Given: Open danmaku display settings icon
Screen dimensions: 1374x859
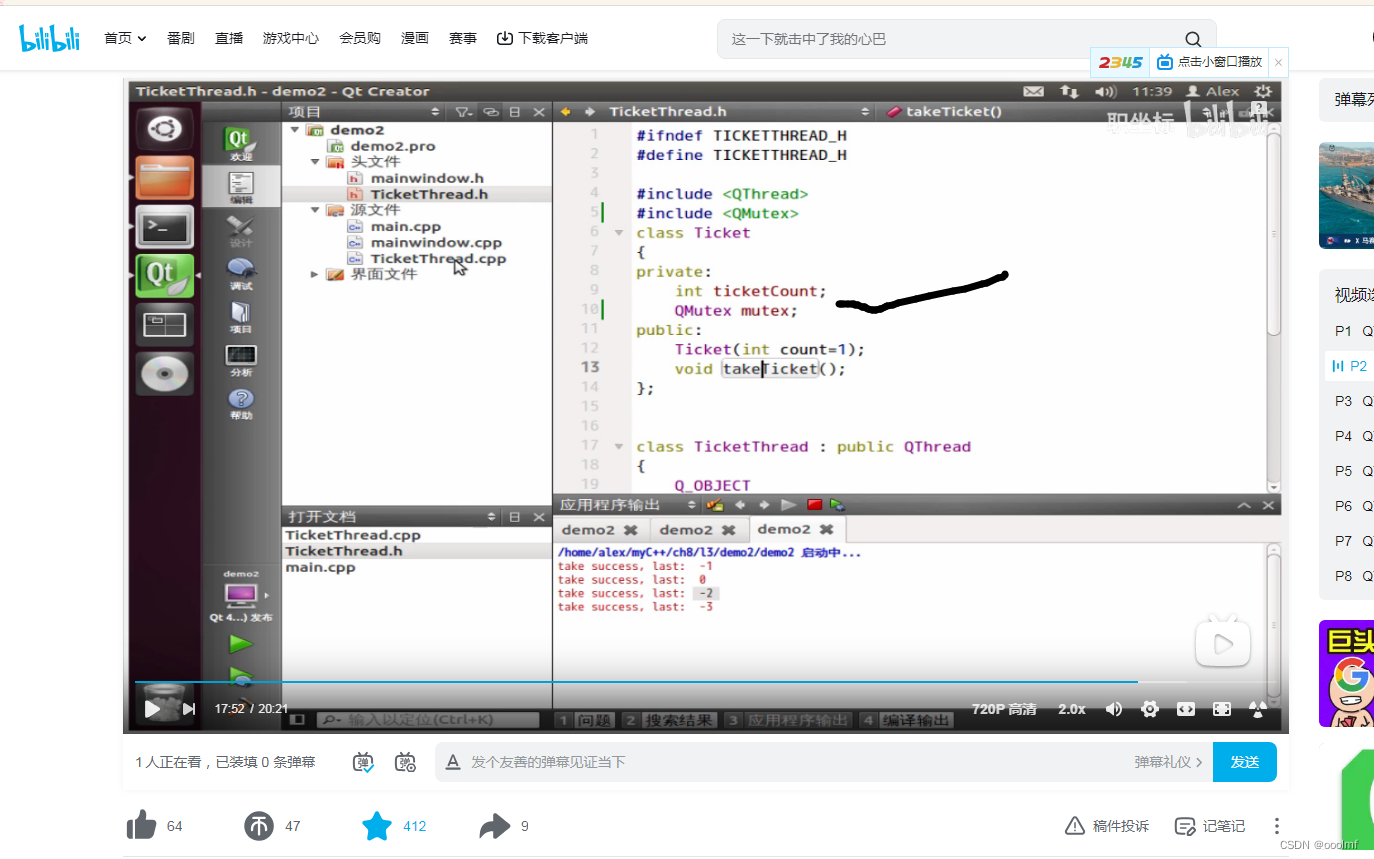Looking at the screenshot, I should [x=405, y=762].
